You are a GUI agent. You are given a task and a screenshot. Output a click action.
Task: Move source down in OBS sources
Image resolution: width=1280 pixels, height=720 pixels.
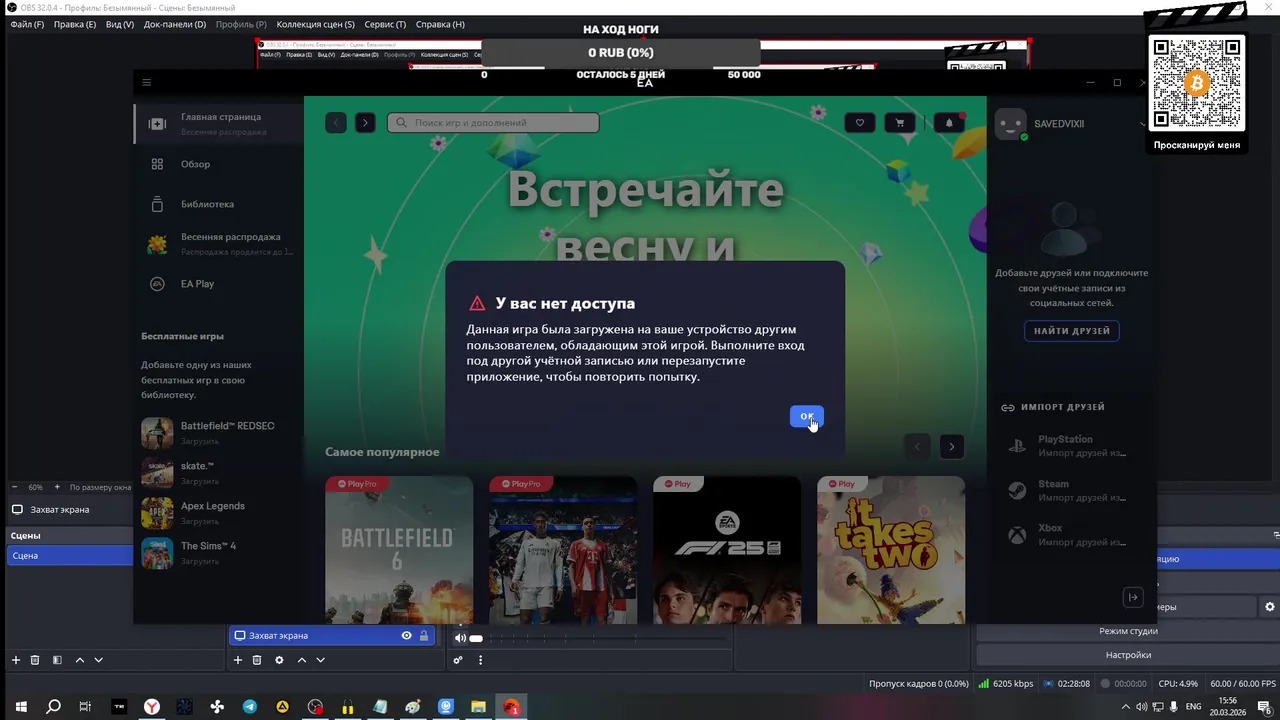pos(320,660)
